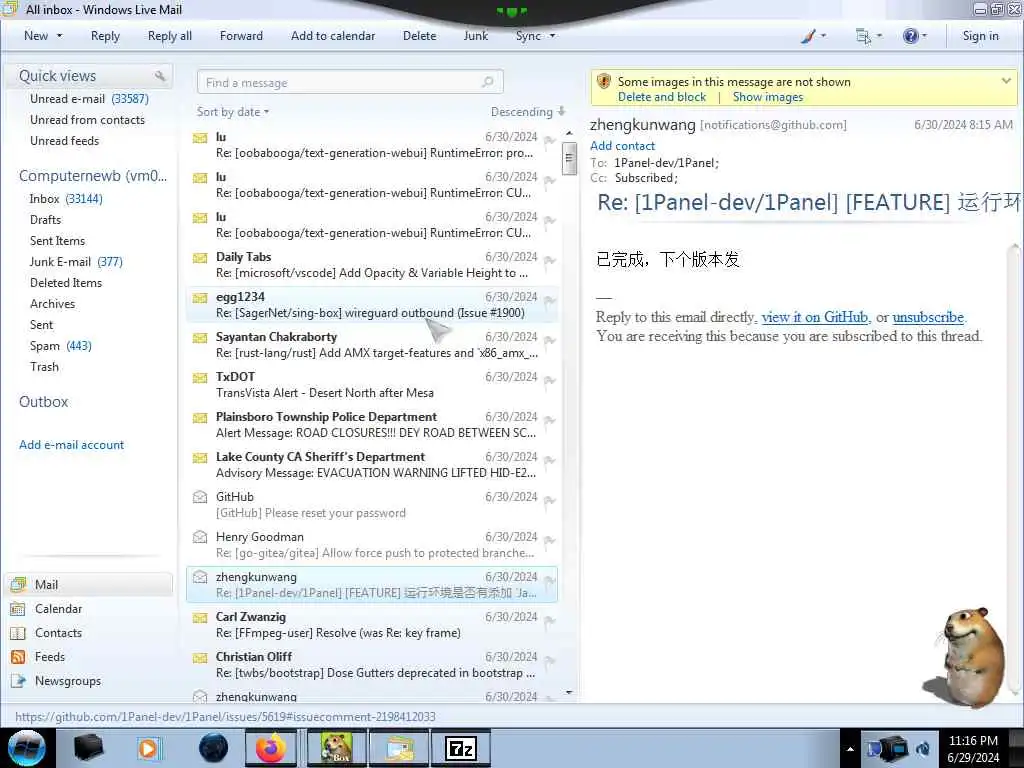Image resolution: width=1024 pixels, height=768 pixels.
Task: Click message list scroll down arrow
Action: (x=569, y=692)
